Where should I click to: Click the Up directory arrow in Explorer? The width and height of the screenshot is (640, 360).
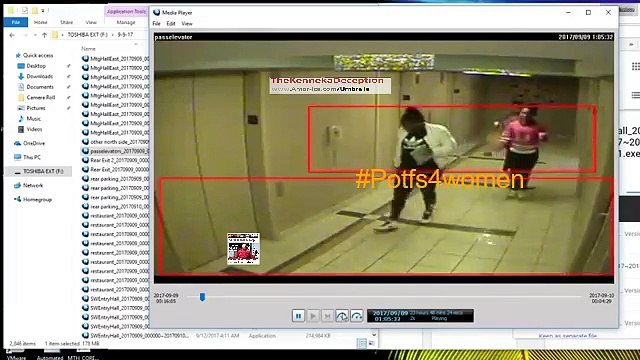click(44, 35)
